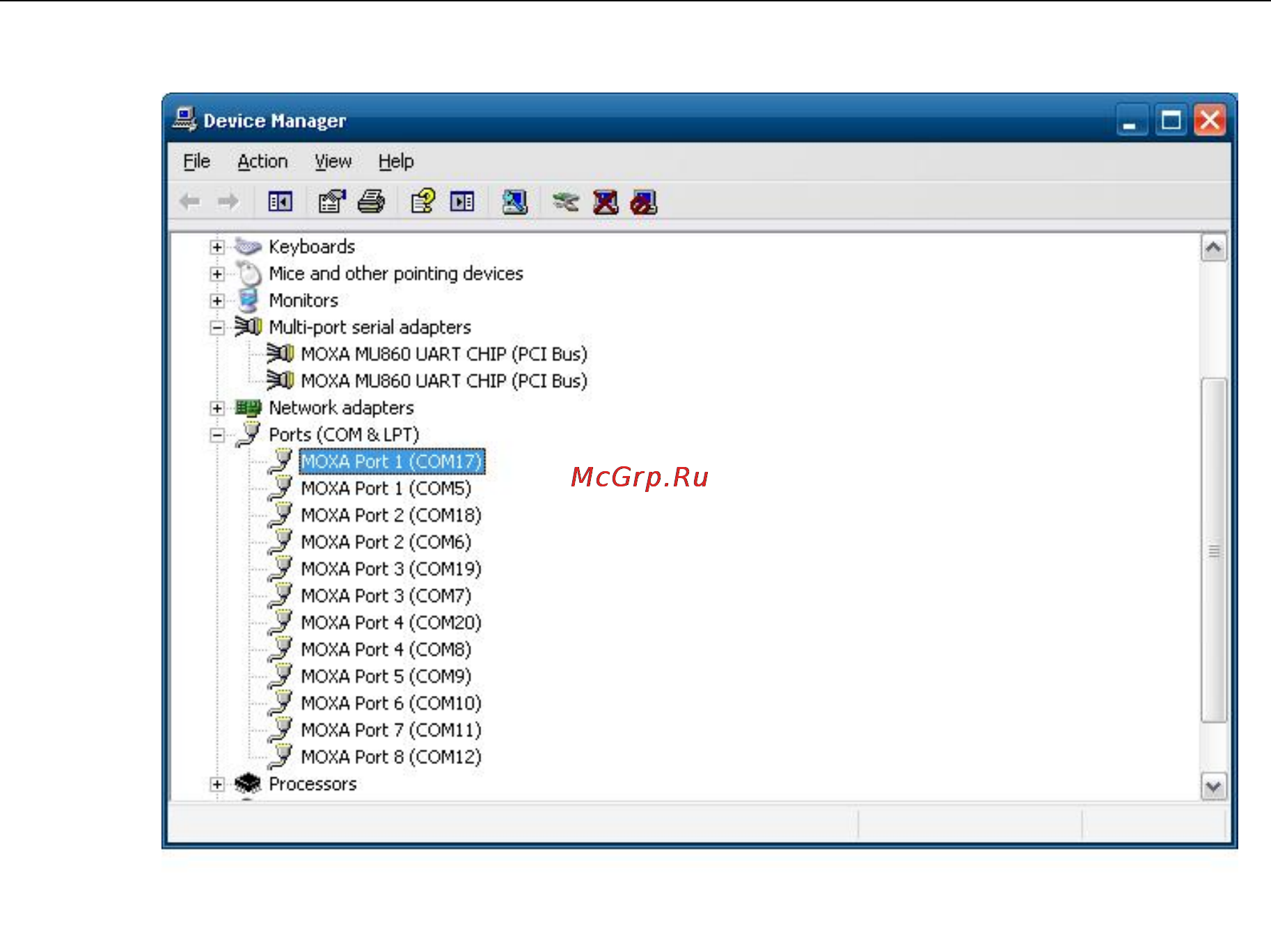This screenshot has width=1271, height=952.
Task: Click the Device Manager title bar icon
Action: [x=184, y=120]
